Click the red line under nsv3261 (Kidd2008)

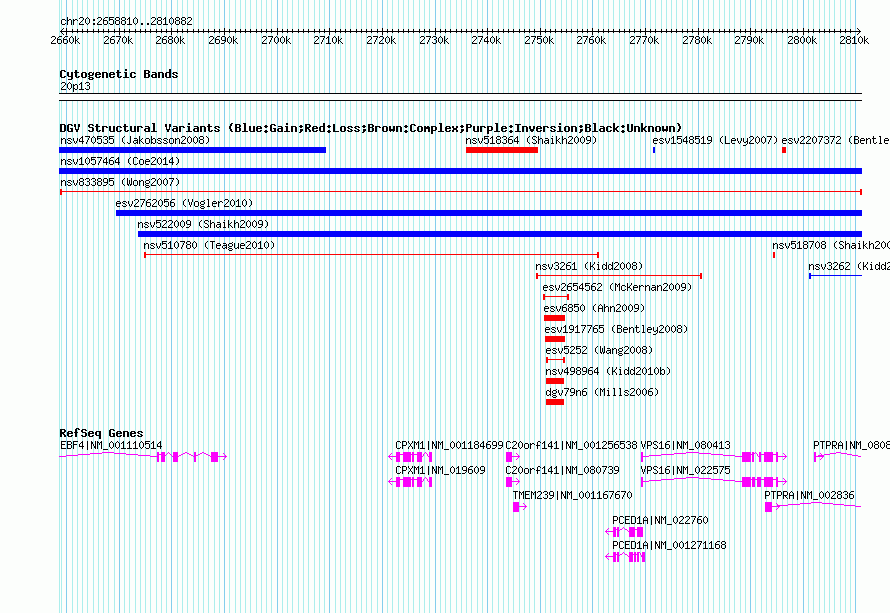[619, 276]
